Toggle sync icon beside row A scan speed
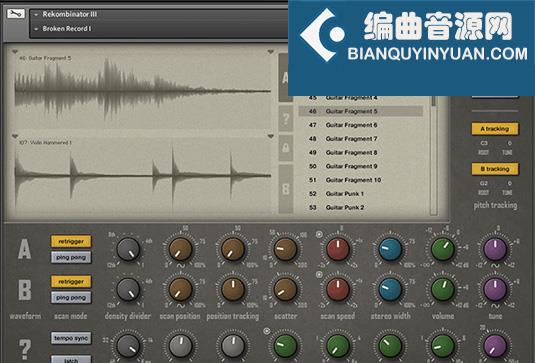This screenshot has height=363, width=535. pyautogui.click(x=319, y=234)
